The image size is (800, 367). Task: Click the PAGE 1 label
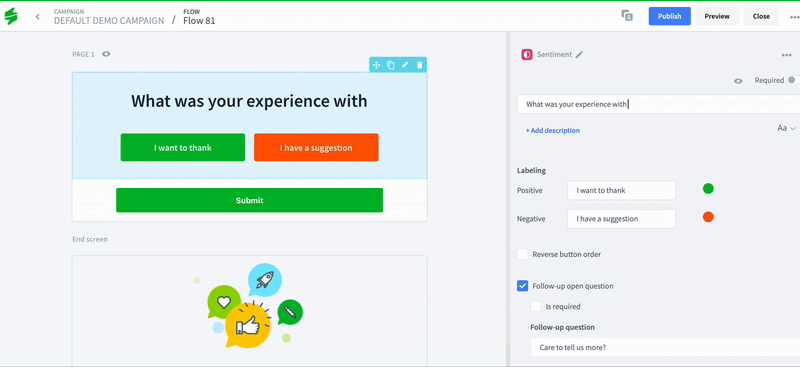coord(83,54)
